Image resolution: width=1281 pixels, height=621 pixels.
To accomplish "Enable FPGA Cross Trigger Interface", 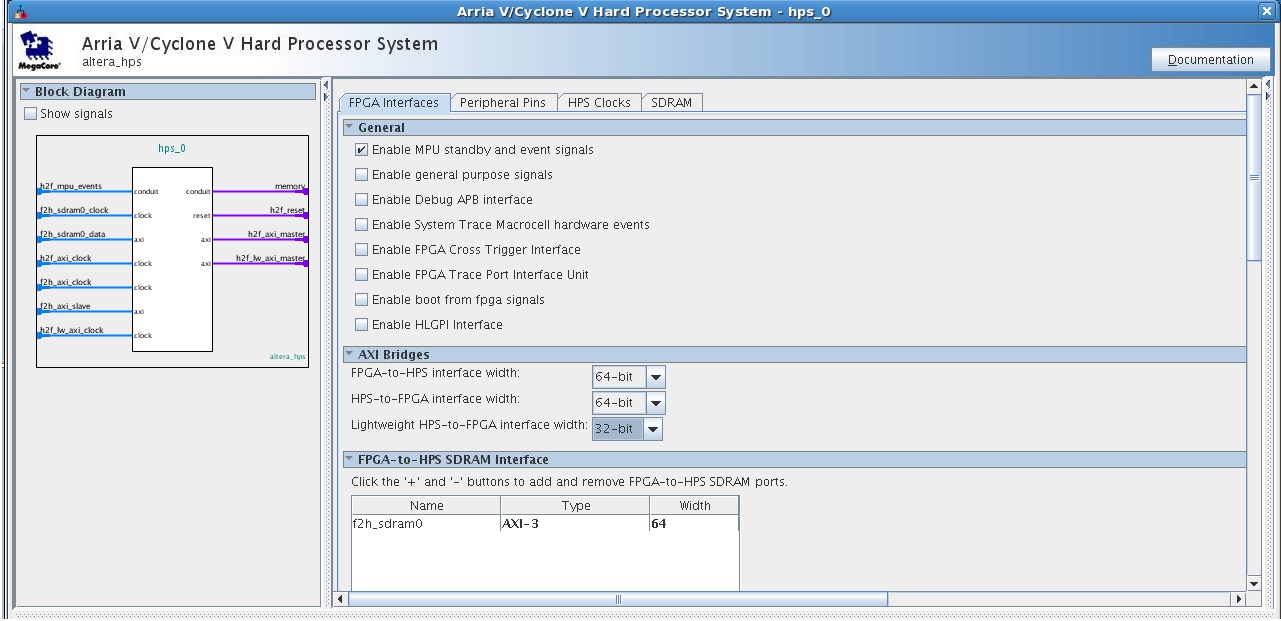I will click(x=362, y=250).
